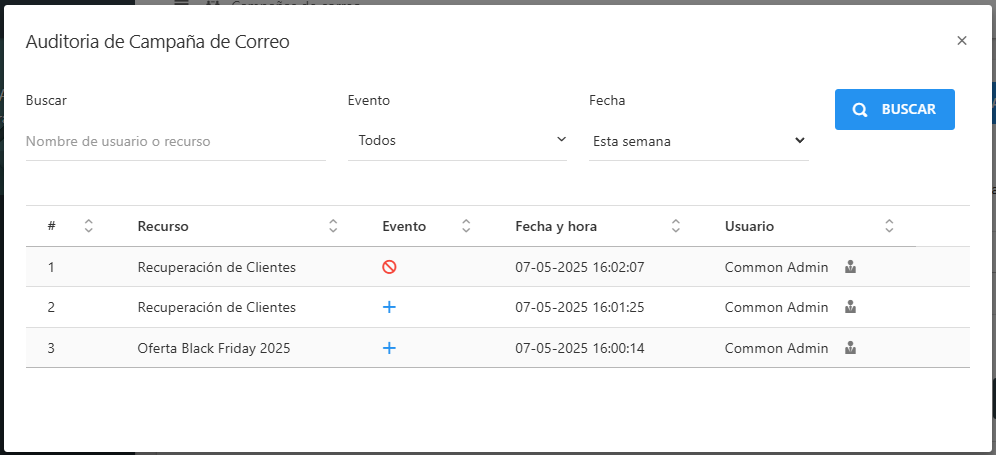Click the blocked event icon in row 1
Image resolution: width=996 pixels, height=455 pixels.
tap(390, 267)
